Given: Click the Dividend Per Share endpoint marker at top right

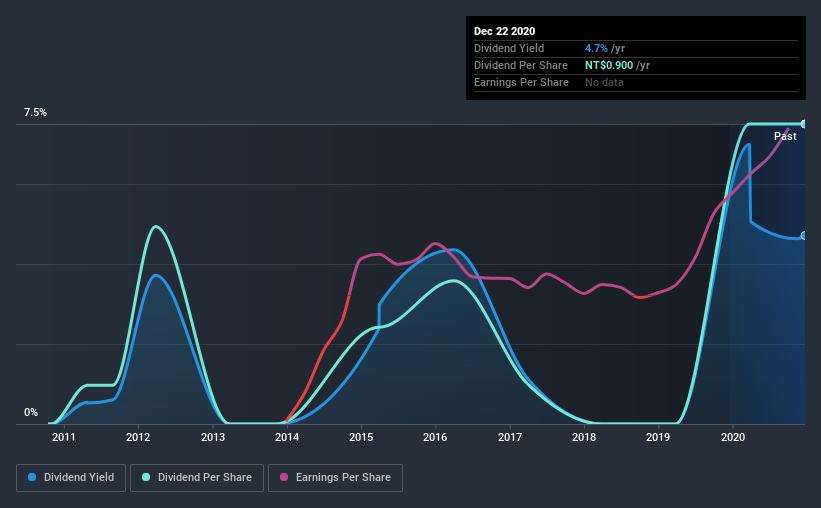Looking at the screenshot, I should click(x=804, y=124).
